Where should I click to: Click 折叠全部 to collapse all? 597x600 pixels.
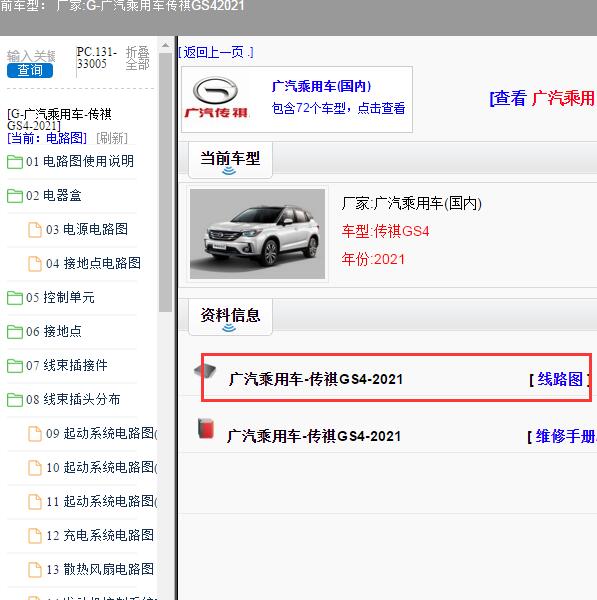tap(137, 58)
